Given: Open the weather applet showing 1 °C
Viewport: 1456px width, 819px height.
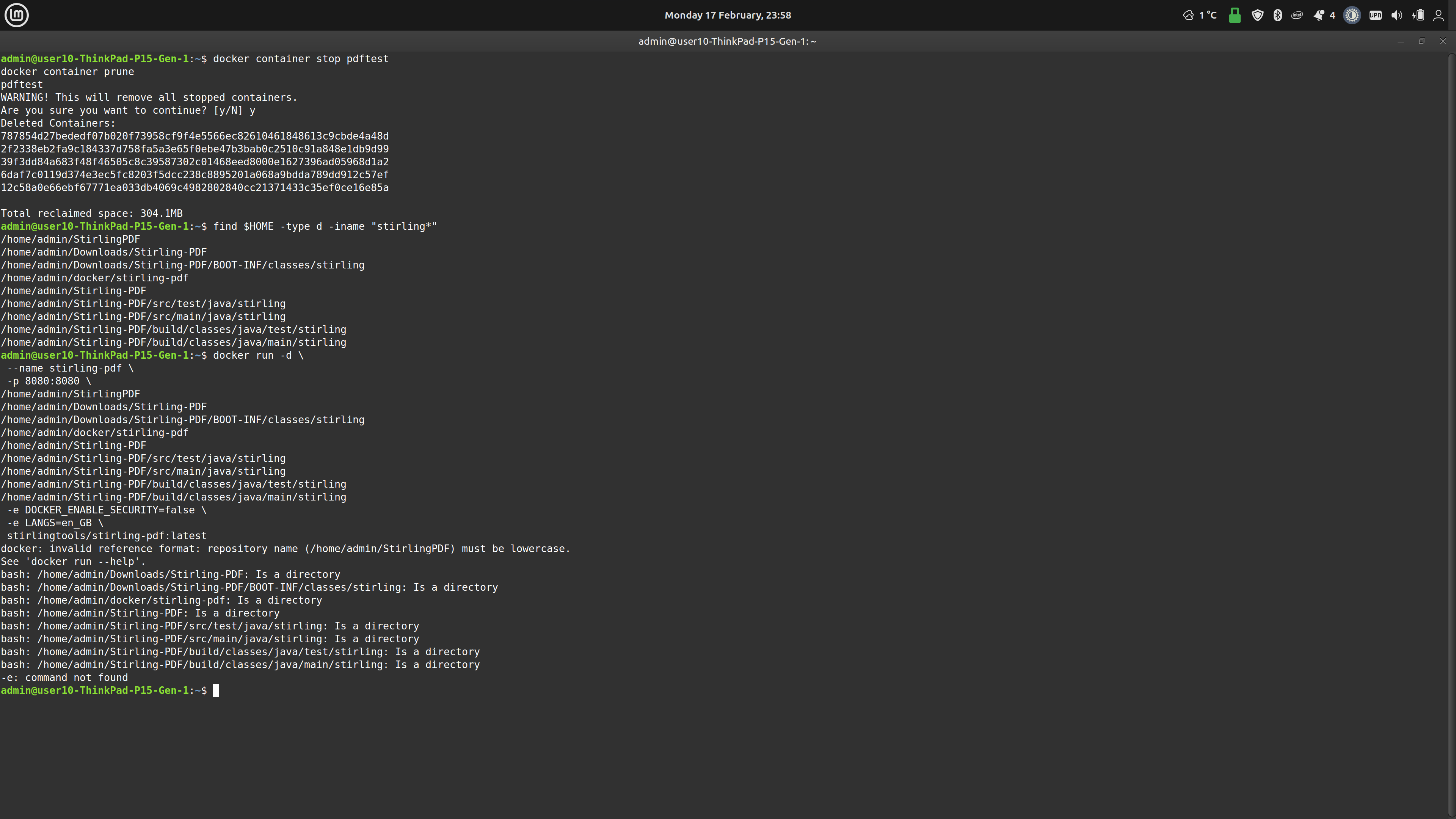Looking at the screenshot, I should [1199, 15].
